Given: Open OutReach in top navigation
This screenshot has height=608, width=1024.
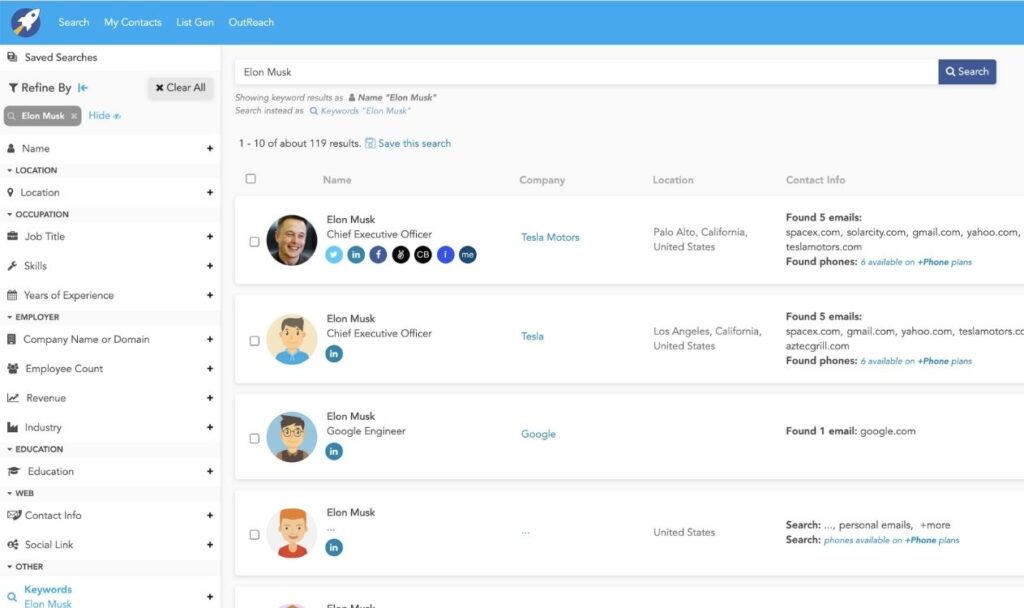Looking at the screenshot, I should click(x=251, y=22).
